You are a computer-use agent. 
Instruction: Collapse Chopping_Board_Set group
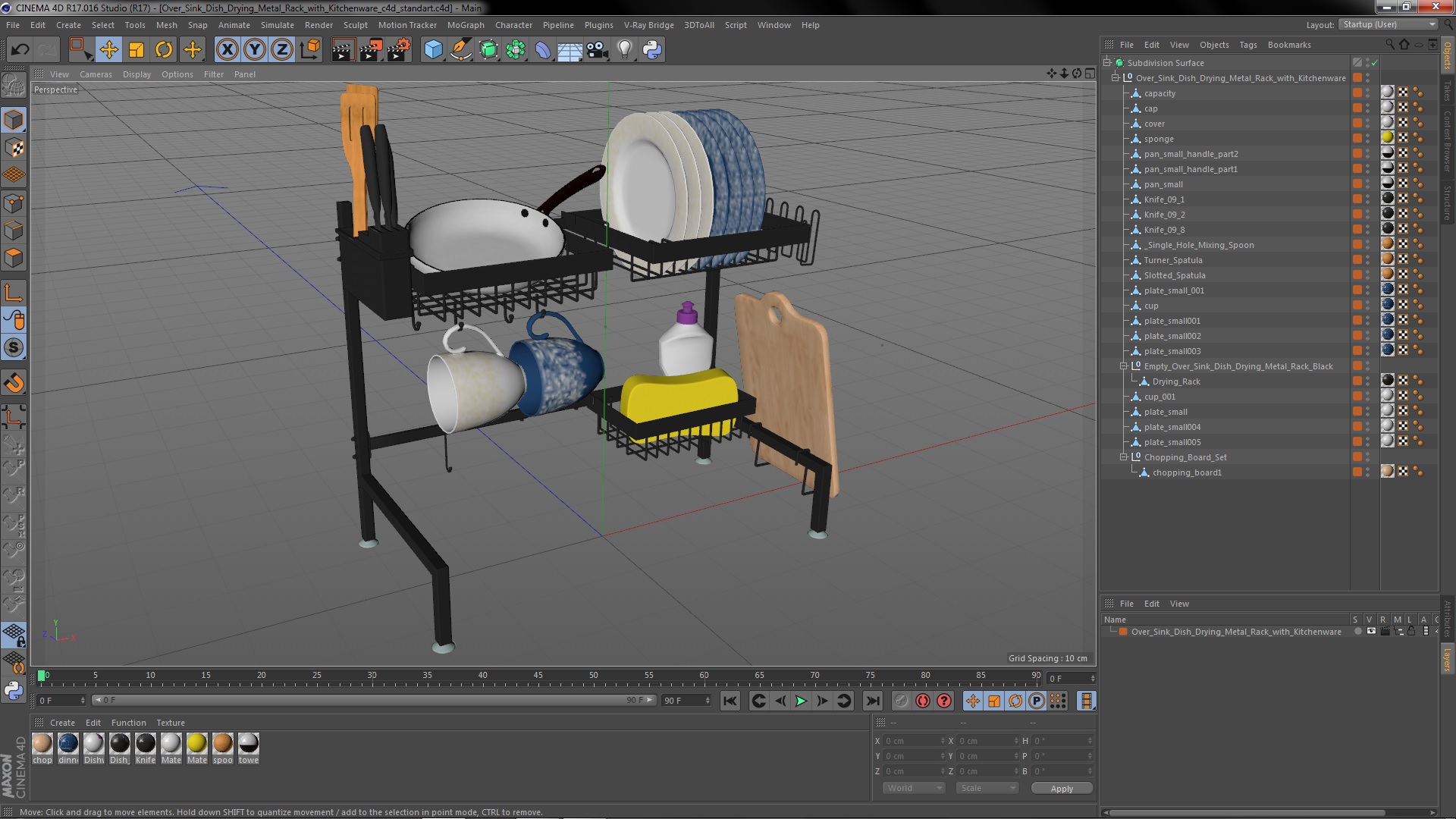point(1124,457)
